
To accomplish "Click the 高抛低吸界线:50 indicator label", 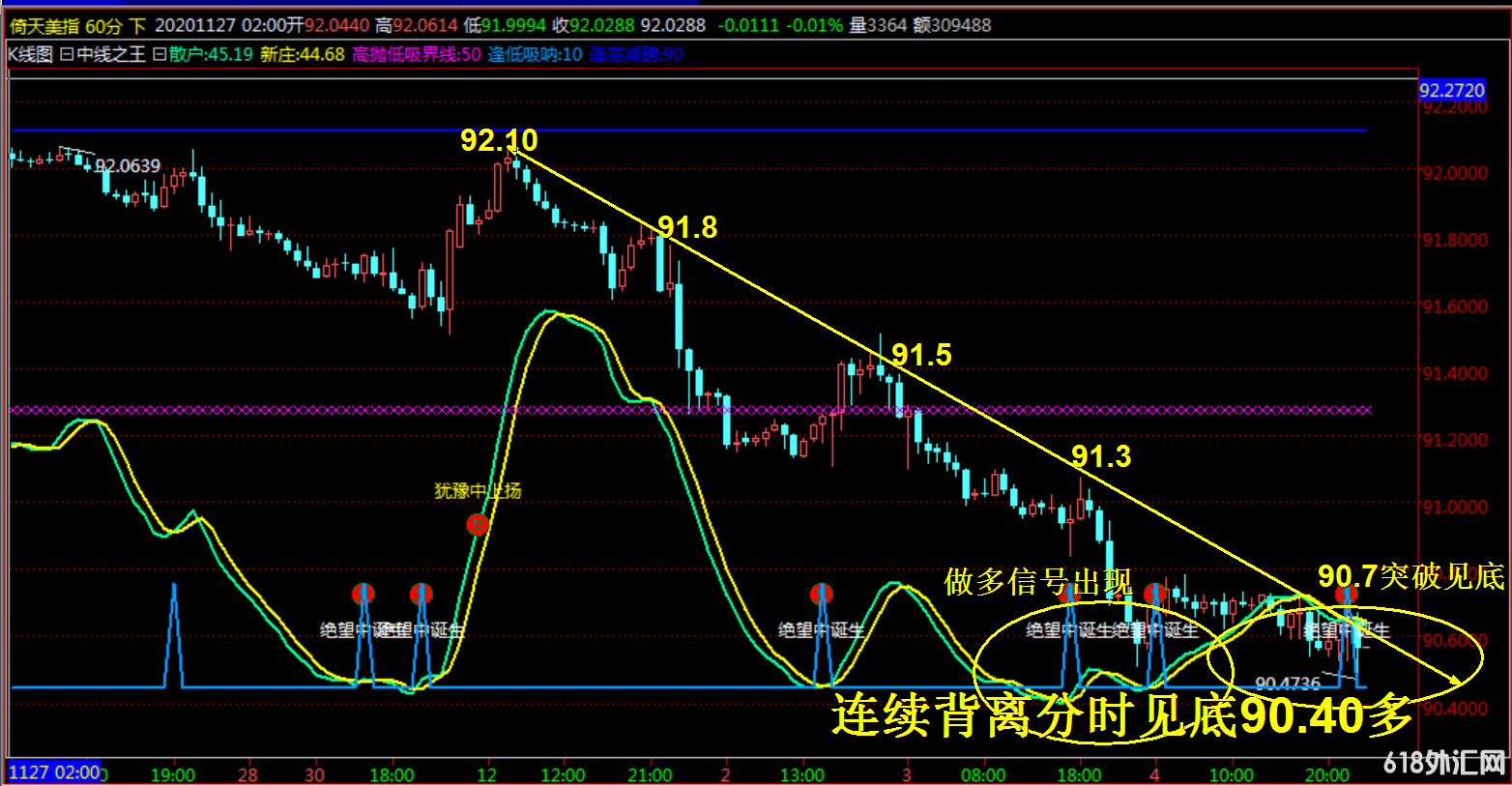I will point(416,55).
